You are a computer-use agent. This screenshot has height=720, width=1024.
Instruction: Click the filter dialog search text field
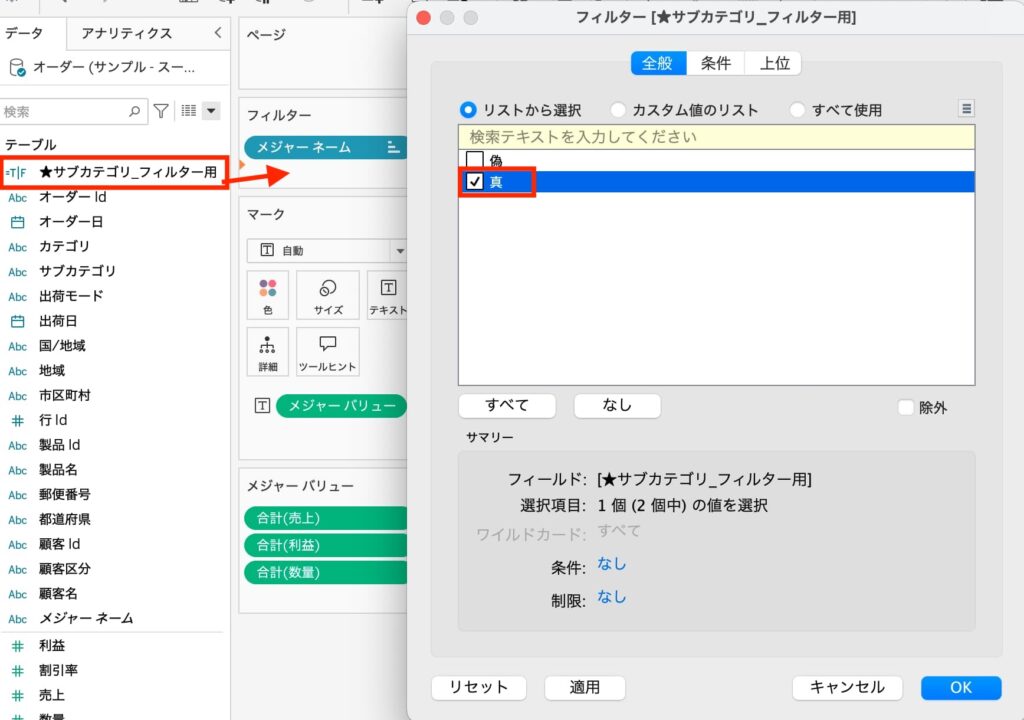tap(715, 136)
